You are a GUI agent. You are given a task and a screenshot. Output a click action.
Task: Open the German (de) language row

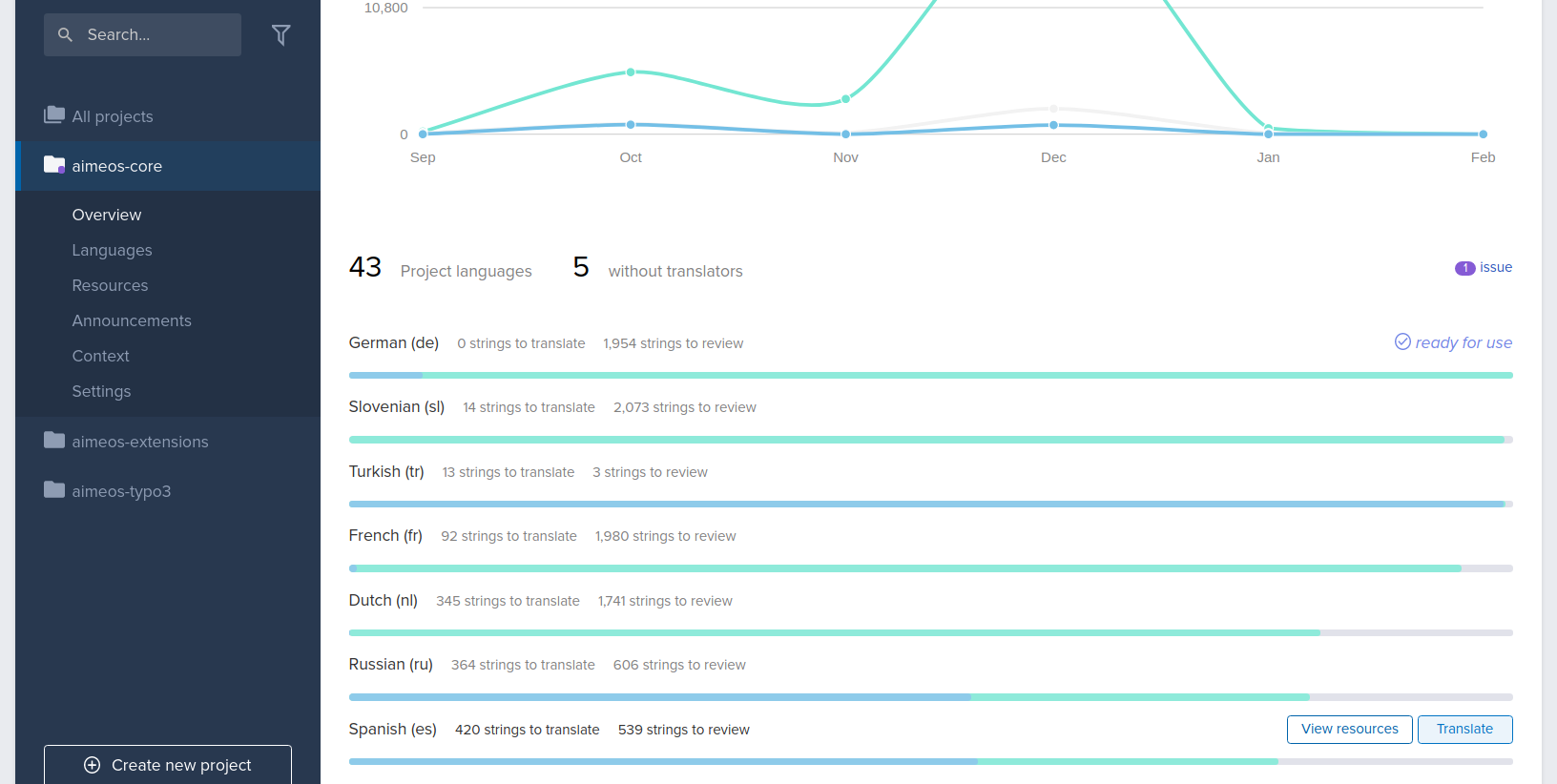click(x=393, y=342)
